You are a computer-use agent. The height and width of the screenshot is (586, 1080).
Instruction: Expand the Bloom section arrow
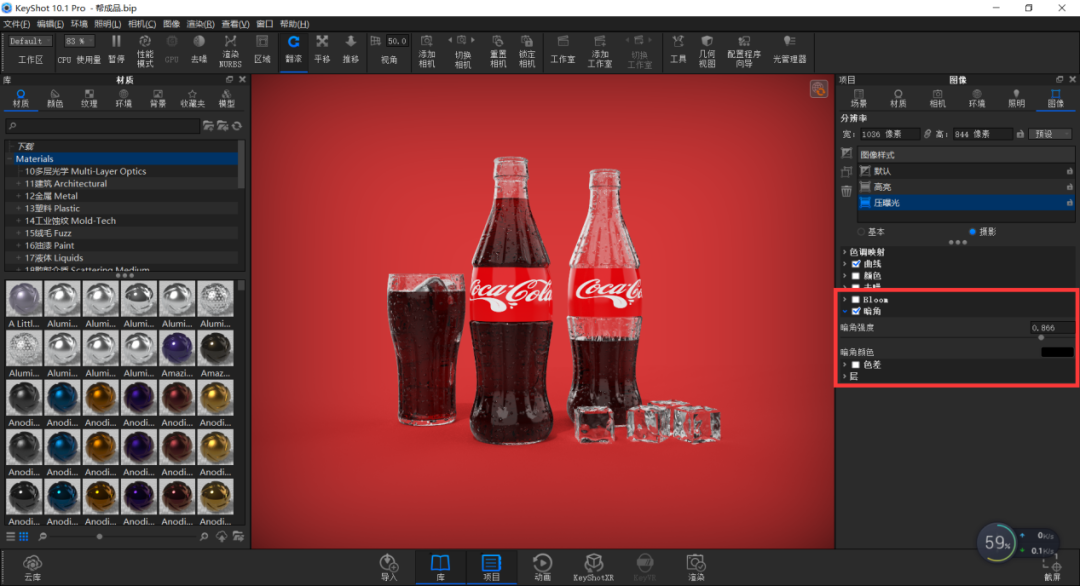845,300
